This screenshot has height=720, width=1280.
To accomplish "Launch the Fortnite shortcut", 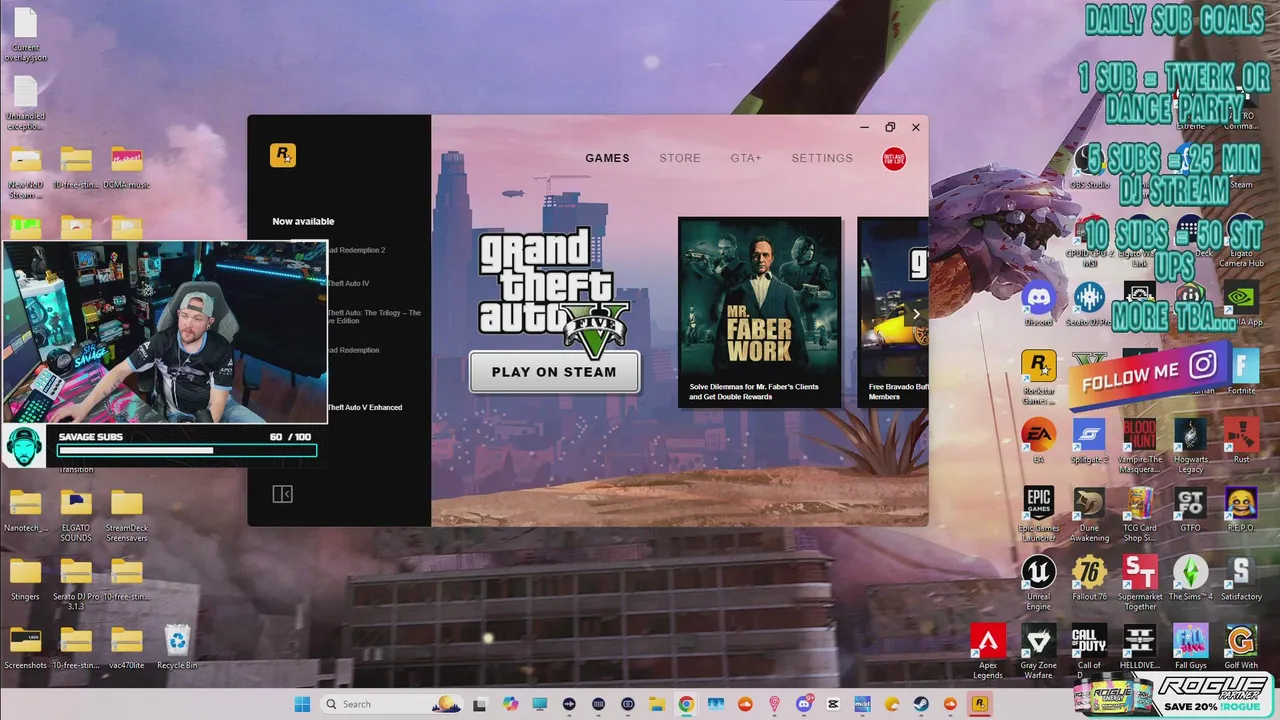I will (1241, 373).
